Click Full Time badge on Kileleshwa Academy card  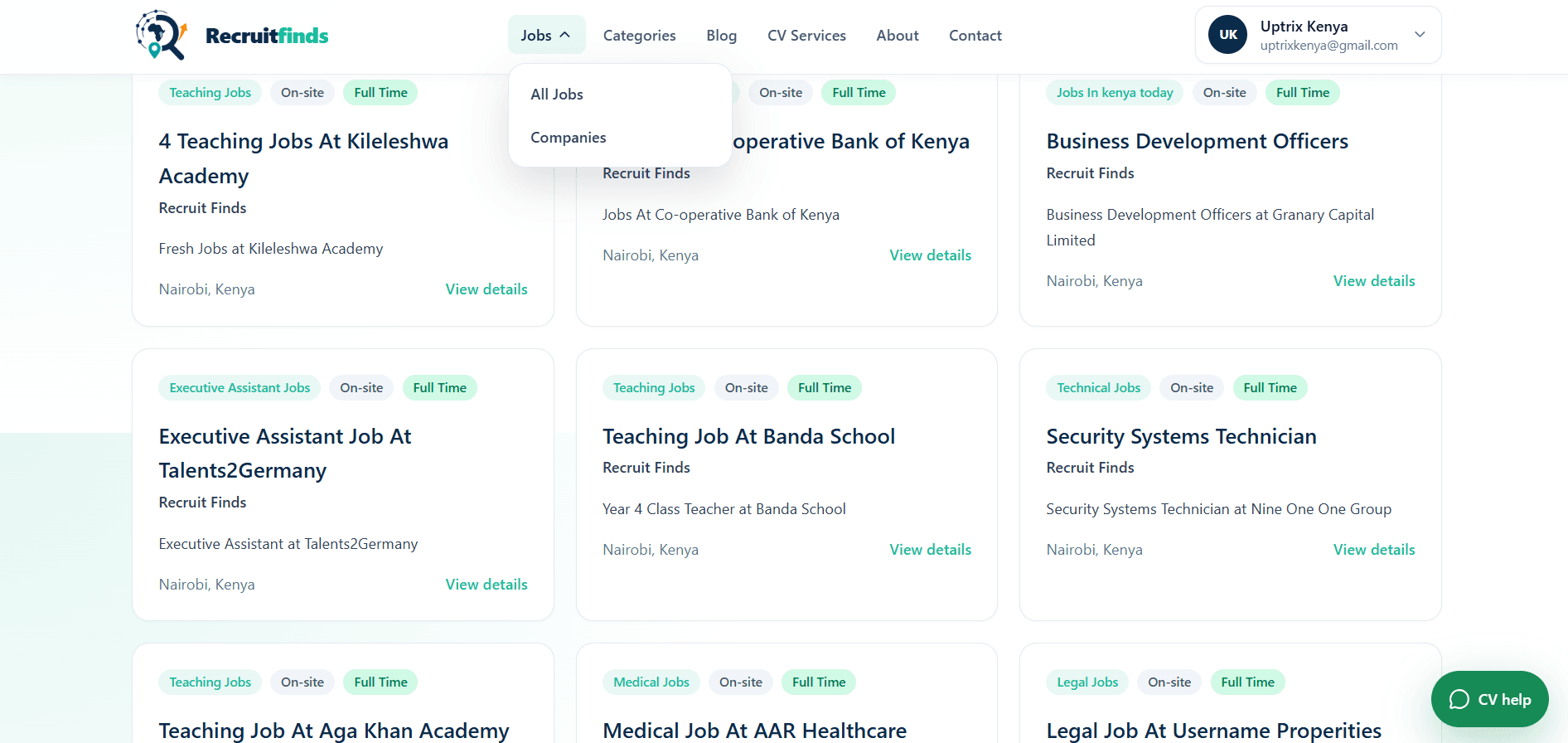coord(380,93)
